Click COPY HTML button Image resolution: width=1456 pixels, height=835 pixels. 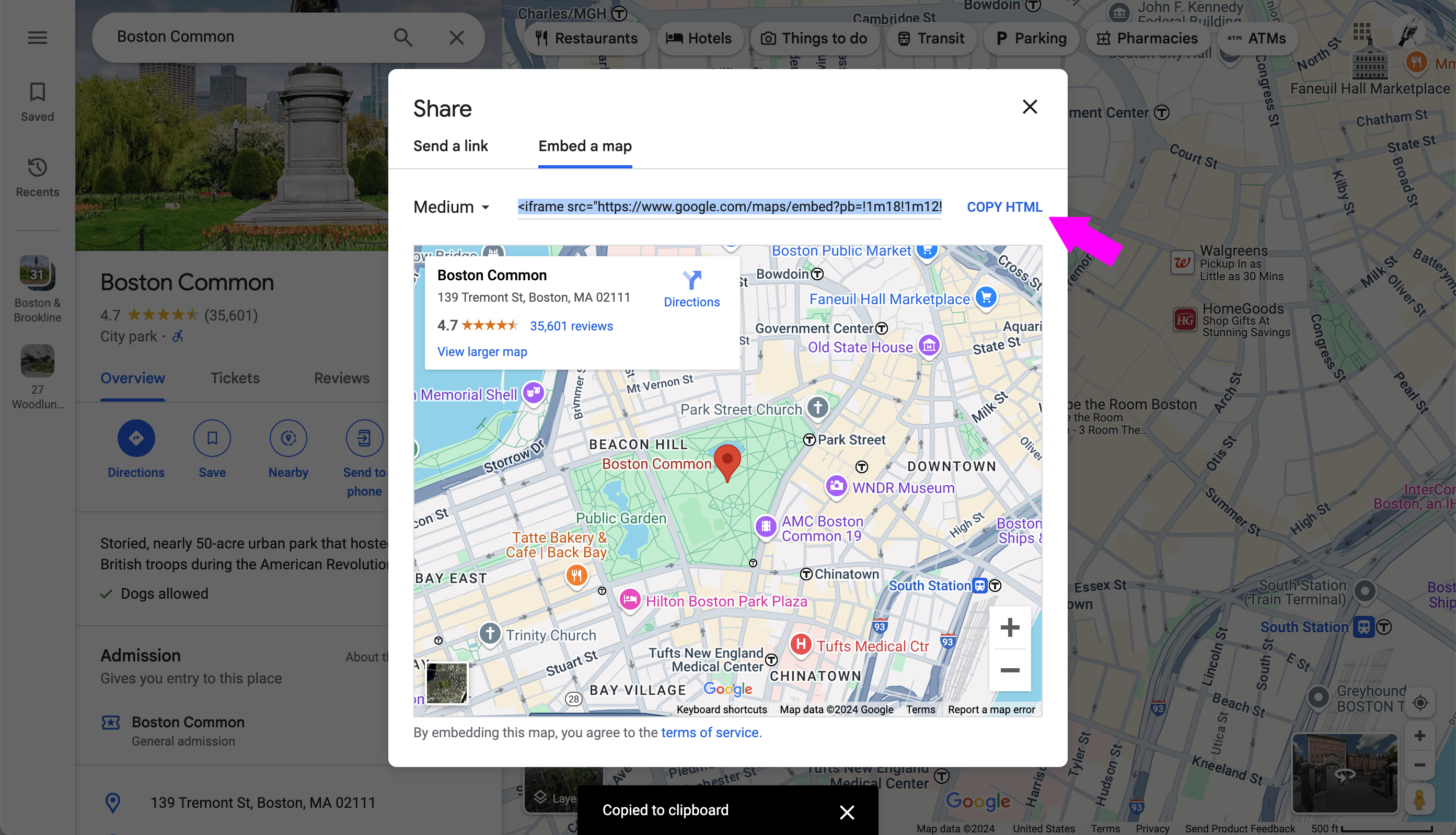coord(1004,207)
